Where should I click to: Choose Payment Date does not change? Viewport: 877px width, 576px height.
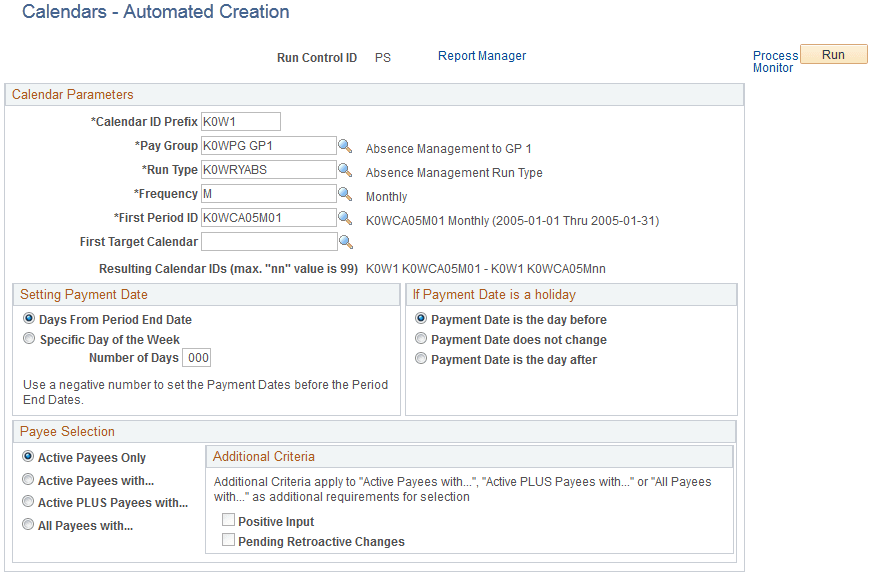coord(421,338)
